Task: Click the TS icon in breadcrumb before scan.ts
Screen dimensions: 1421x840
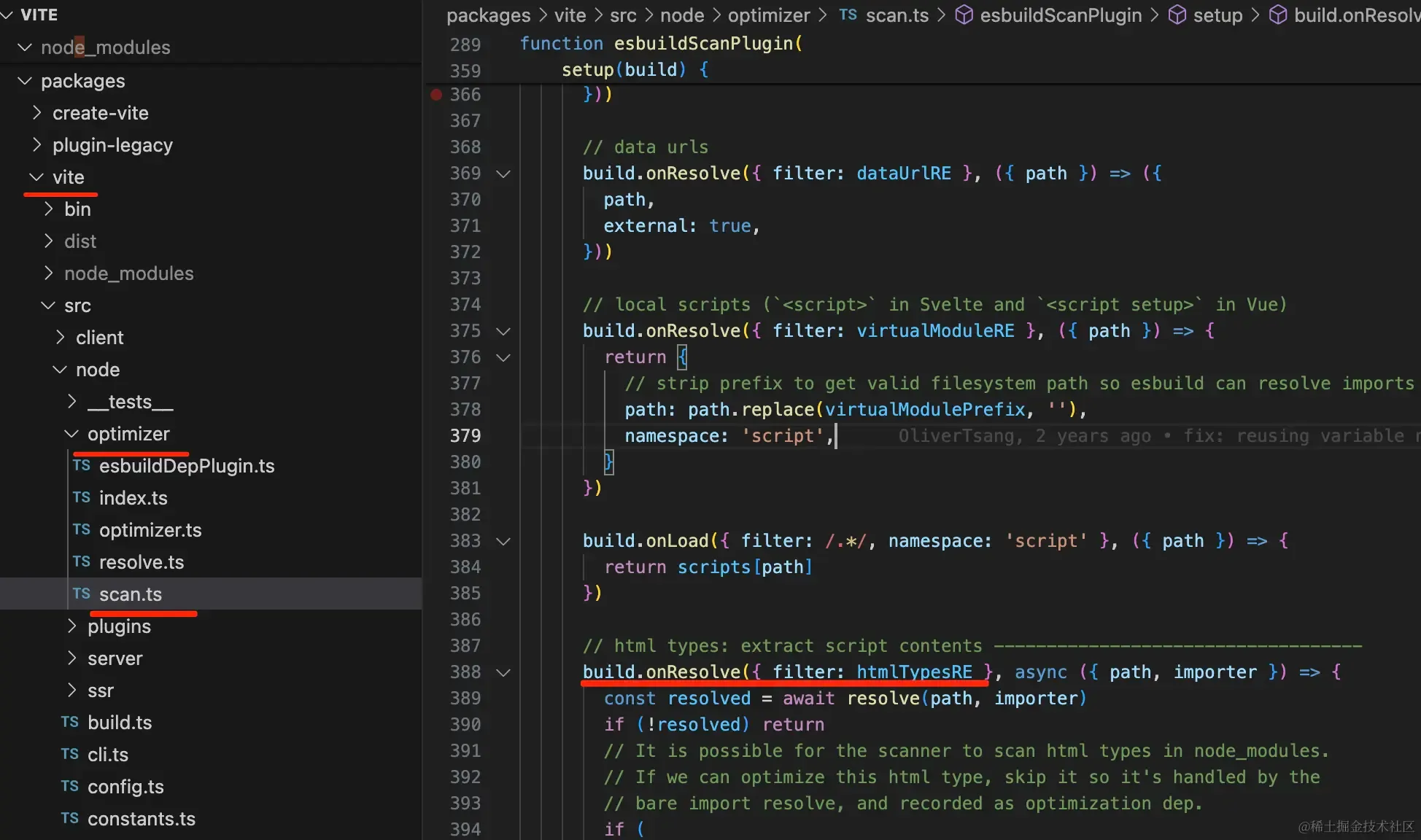Action: pos(848,15)
